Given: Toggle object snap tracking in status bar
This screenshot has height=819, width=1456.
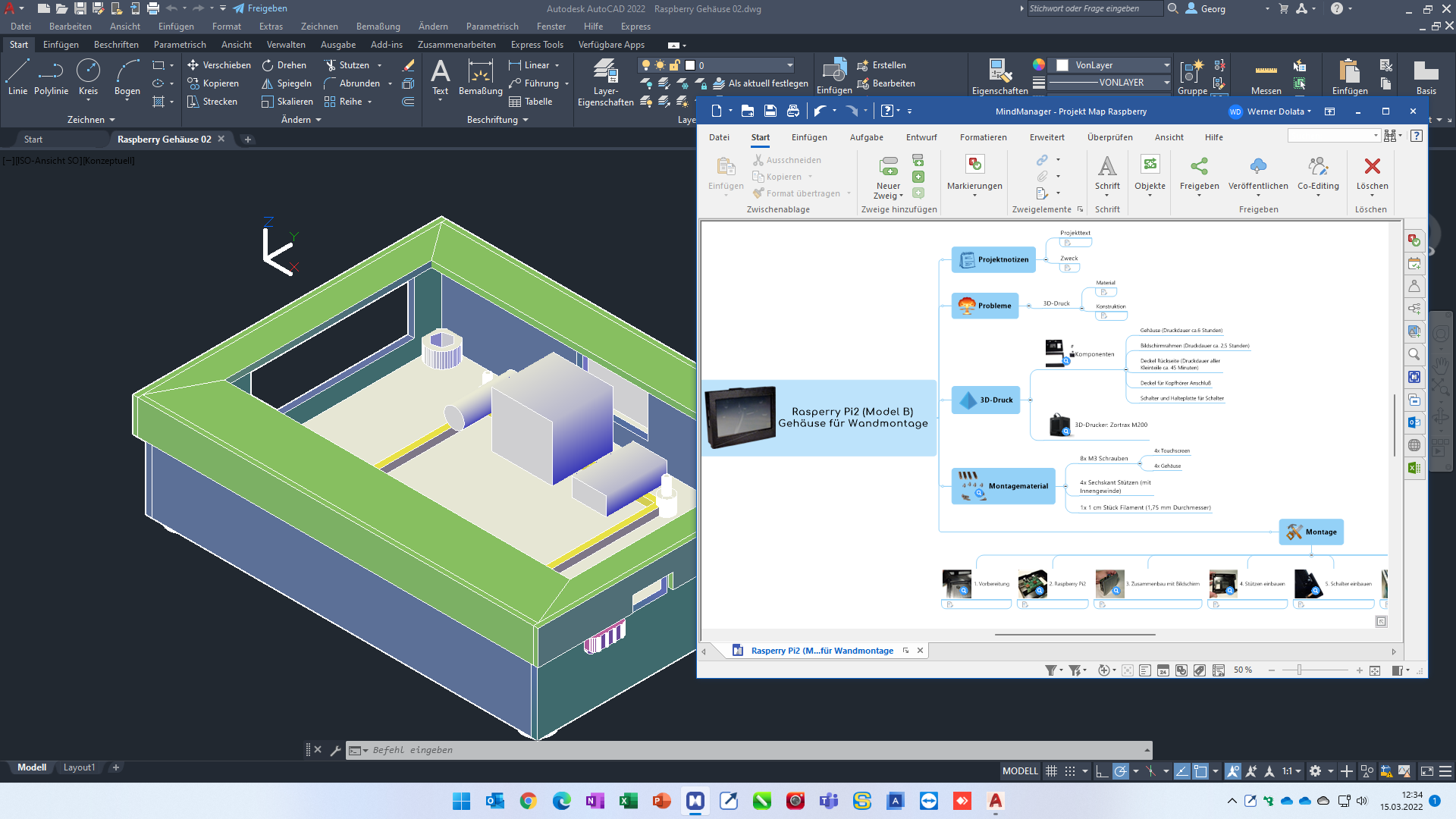Looking at the screenshot, I should click(1181, 771).
